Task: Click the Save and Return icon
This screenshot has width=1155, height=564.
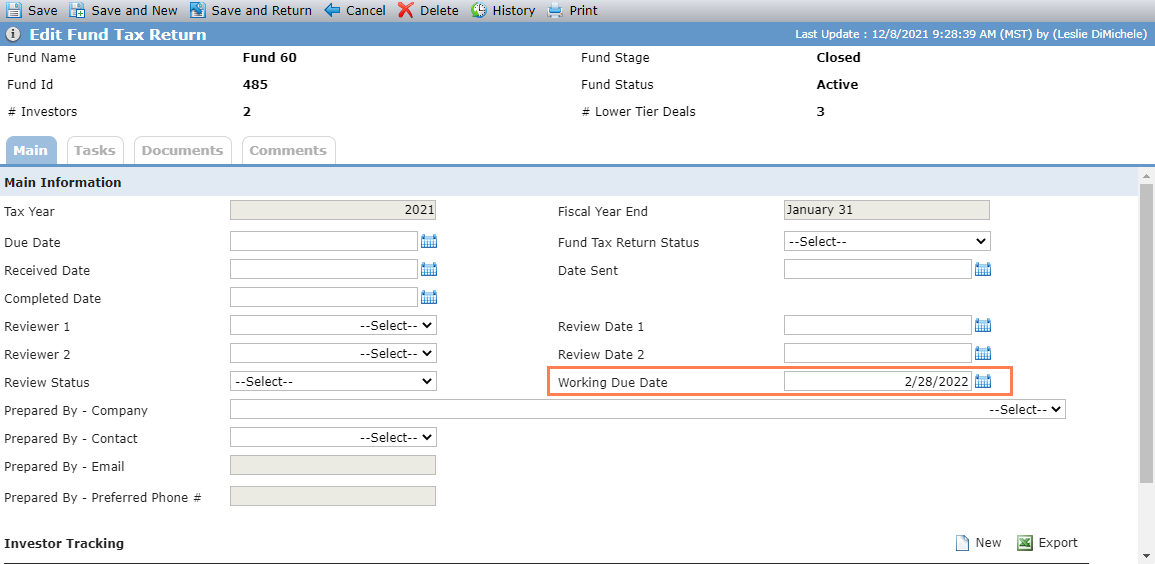Action: coord(197,10)
